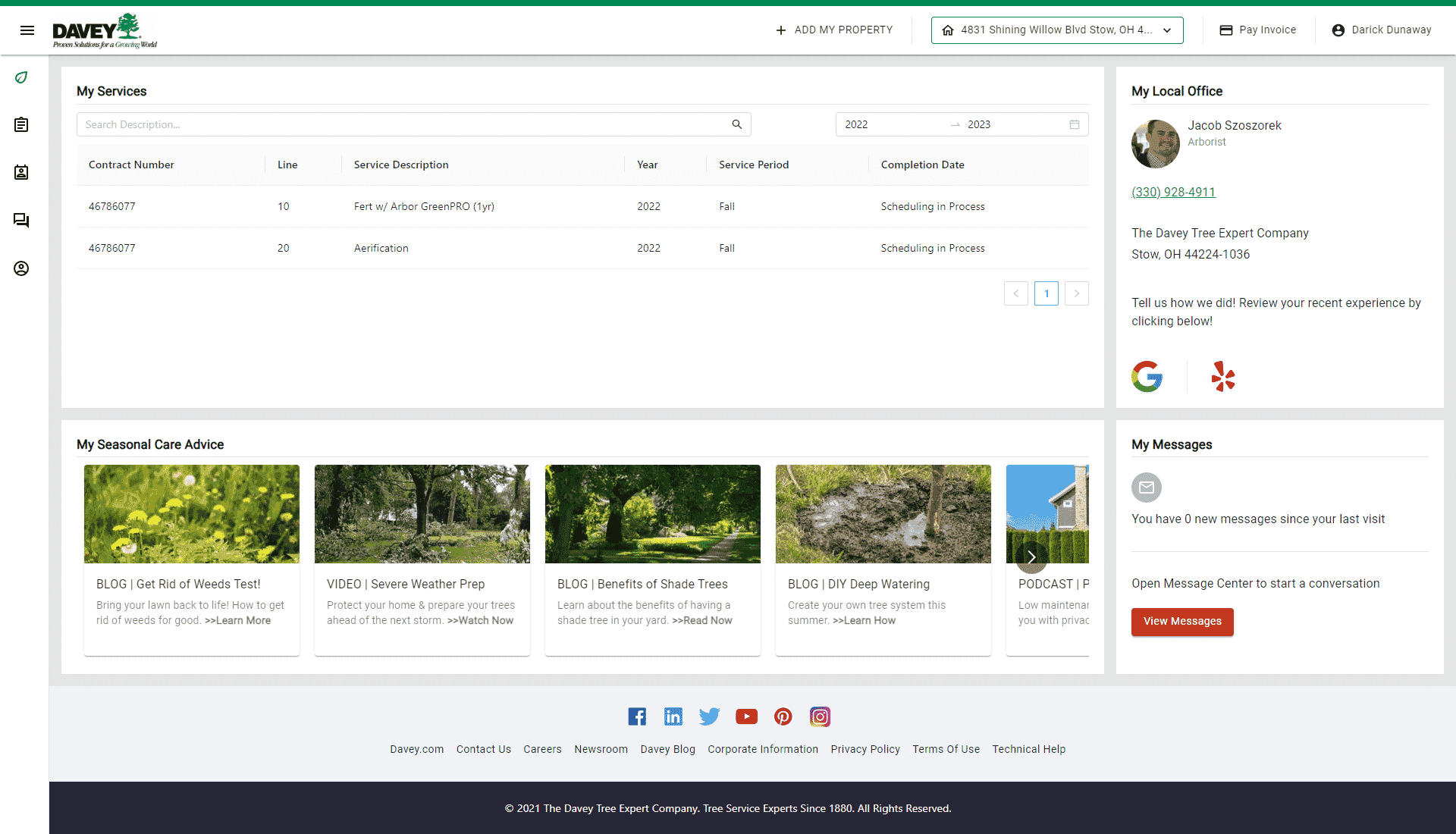Open Davey's YouTube channel from footer
Viewport: 1456px width, 834px height.
click(746, 716)
